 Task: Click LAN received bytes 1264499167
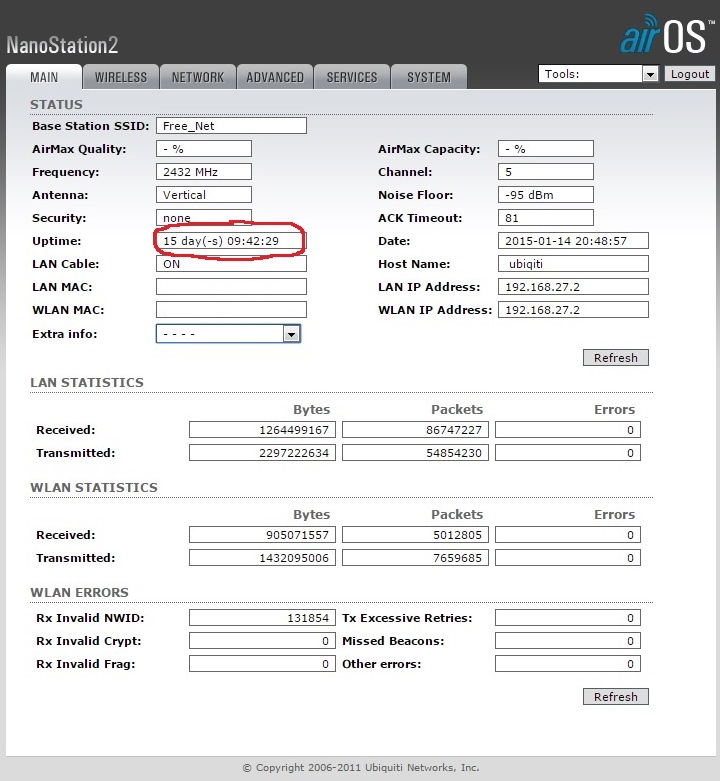262,430
